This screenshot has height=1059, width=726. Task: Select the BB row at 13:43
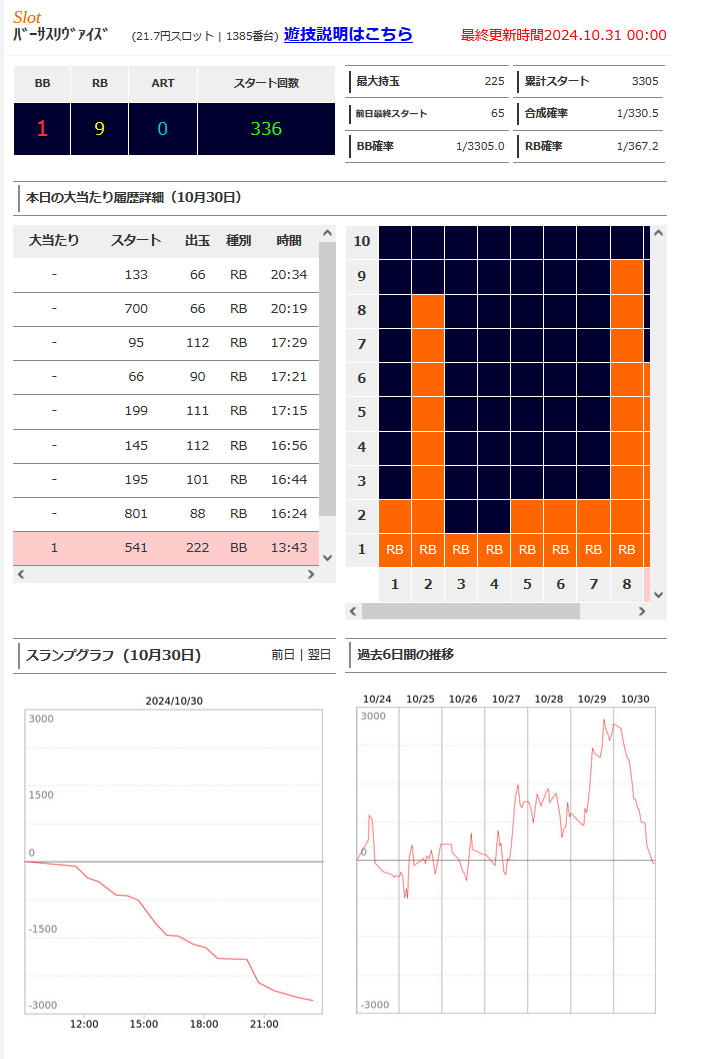click(166, 548)
